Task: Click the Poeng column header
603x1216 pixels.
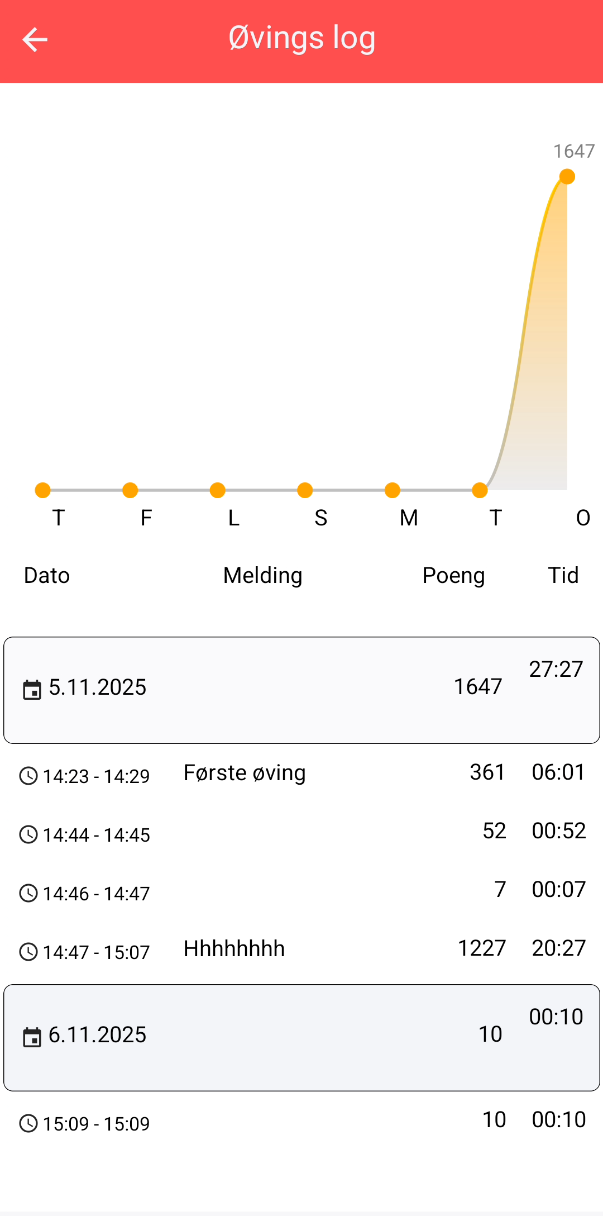Action: [x=453, y=576]
